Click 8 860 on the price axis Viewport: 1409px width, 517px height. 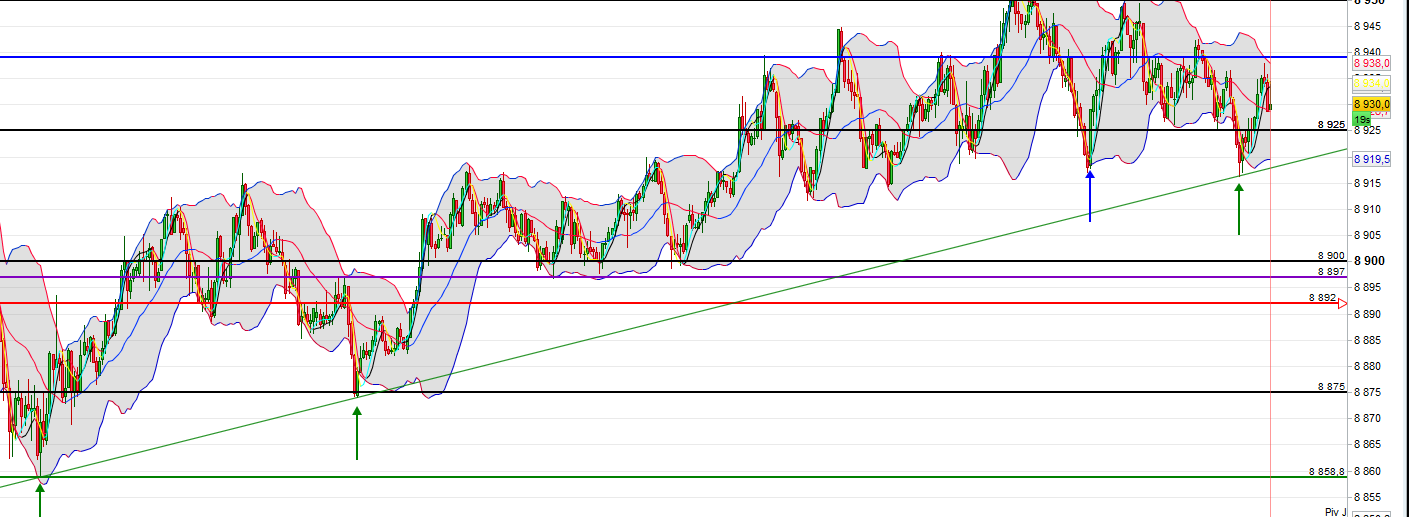(1369, 471)
